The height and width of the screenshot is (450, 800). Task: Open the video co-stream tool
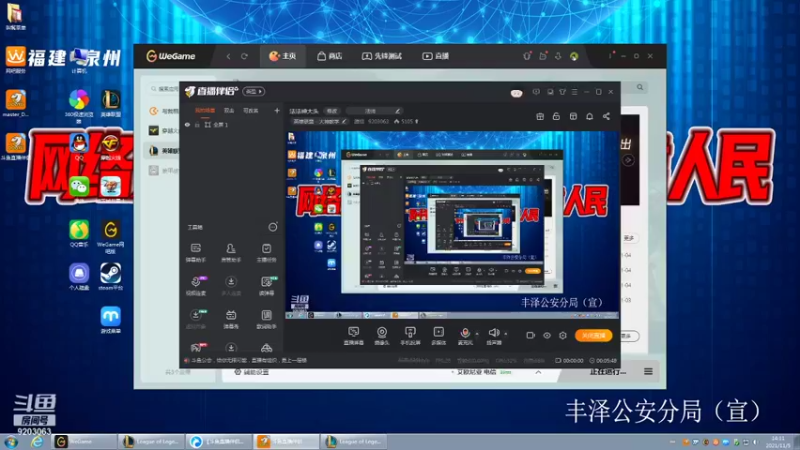[x=196, y=286]
